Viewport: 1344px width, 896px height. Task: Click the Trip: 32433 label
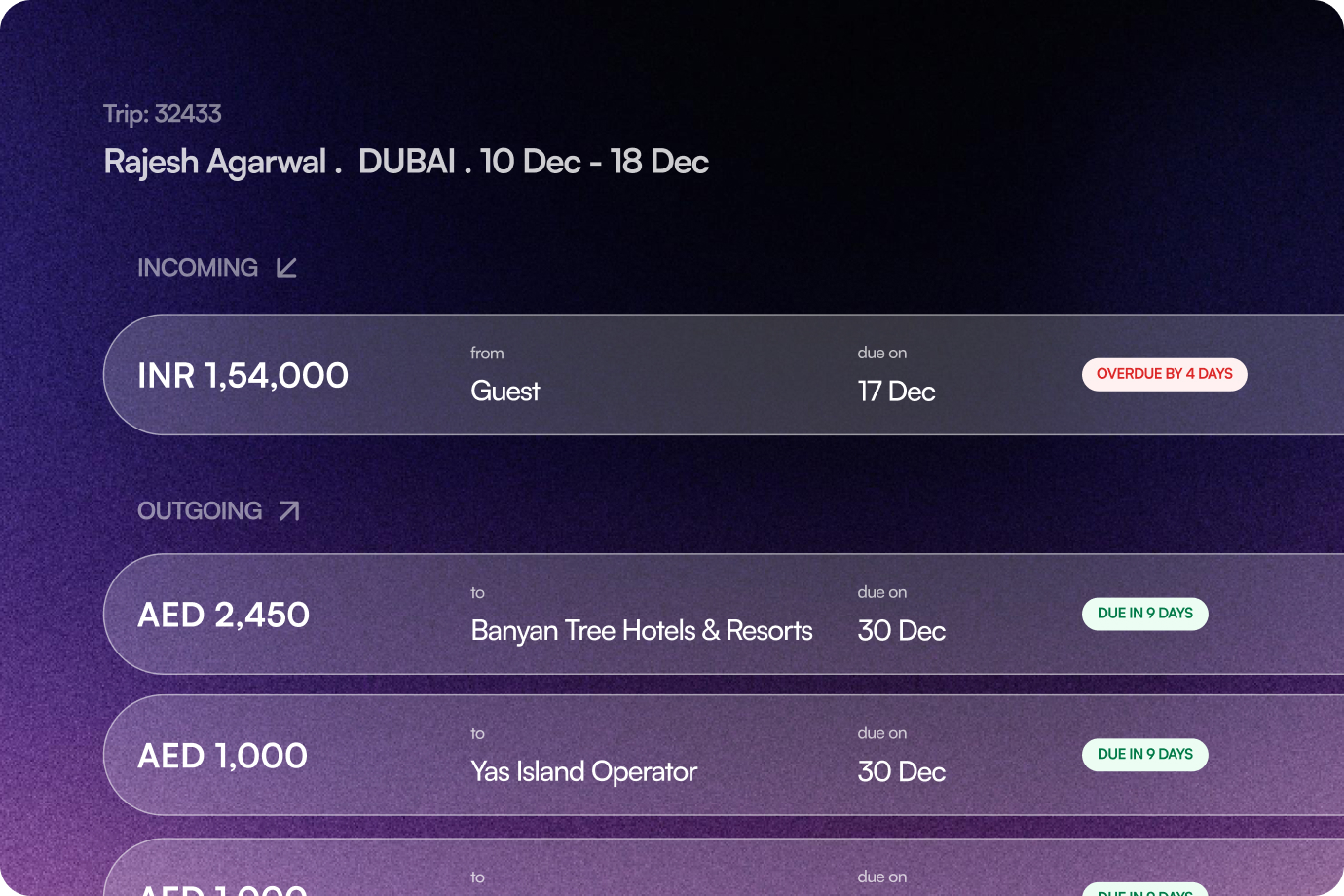162,114
